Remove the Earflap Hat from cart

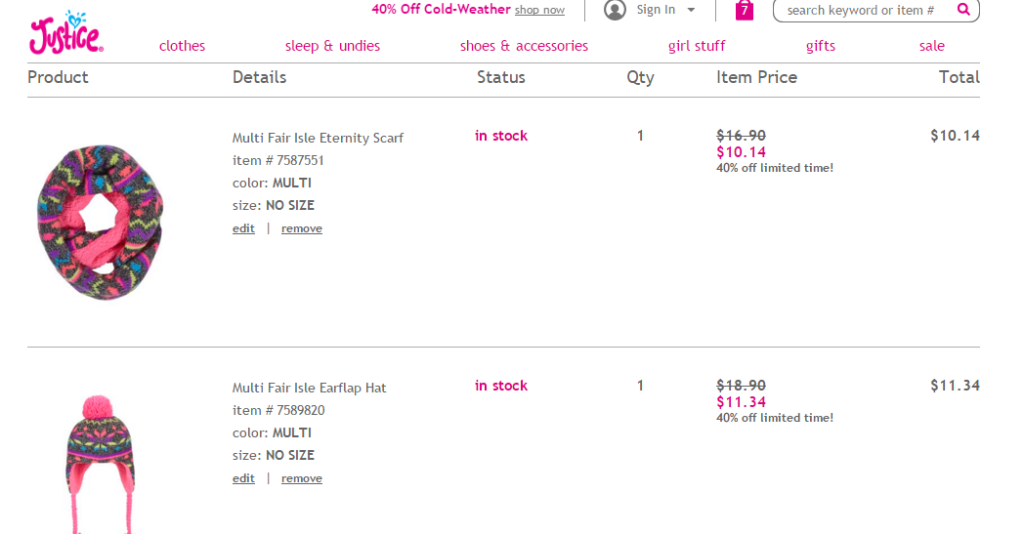coord(302,479)
